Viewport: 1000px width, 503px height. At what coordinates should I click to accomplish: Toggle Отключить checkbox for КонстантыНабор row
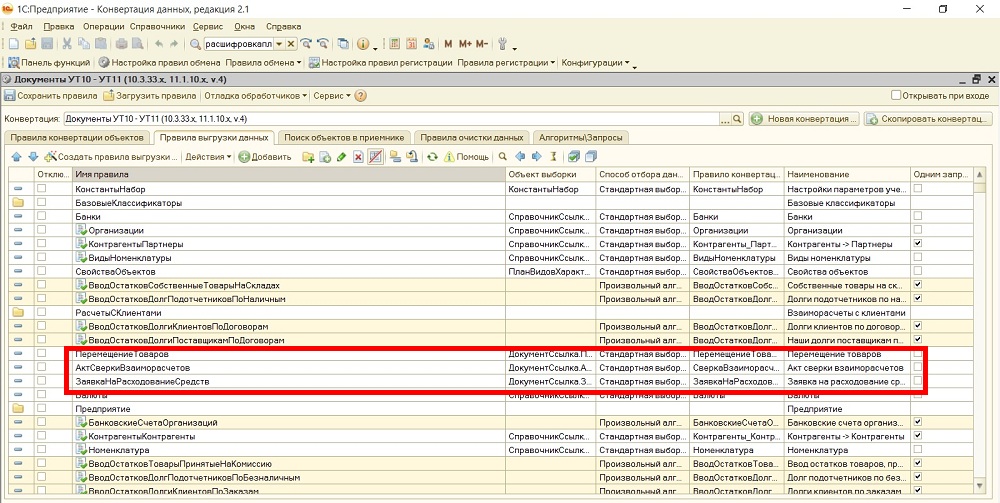42,188
